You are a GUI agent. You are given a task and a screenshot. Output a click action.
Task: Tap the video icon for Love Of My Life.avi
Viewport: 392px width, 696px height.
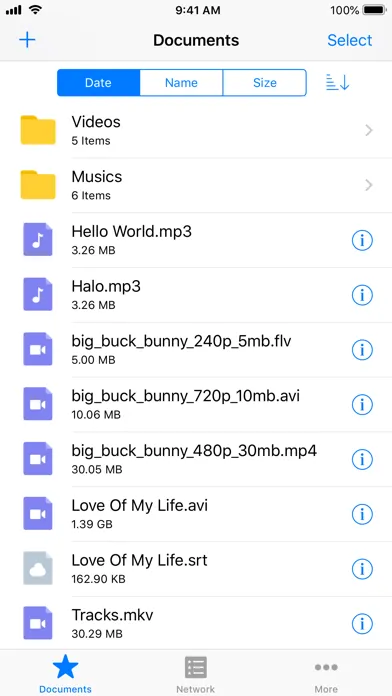click(x=38, y=514)
